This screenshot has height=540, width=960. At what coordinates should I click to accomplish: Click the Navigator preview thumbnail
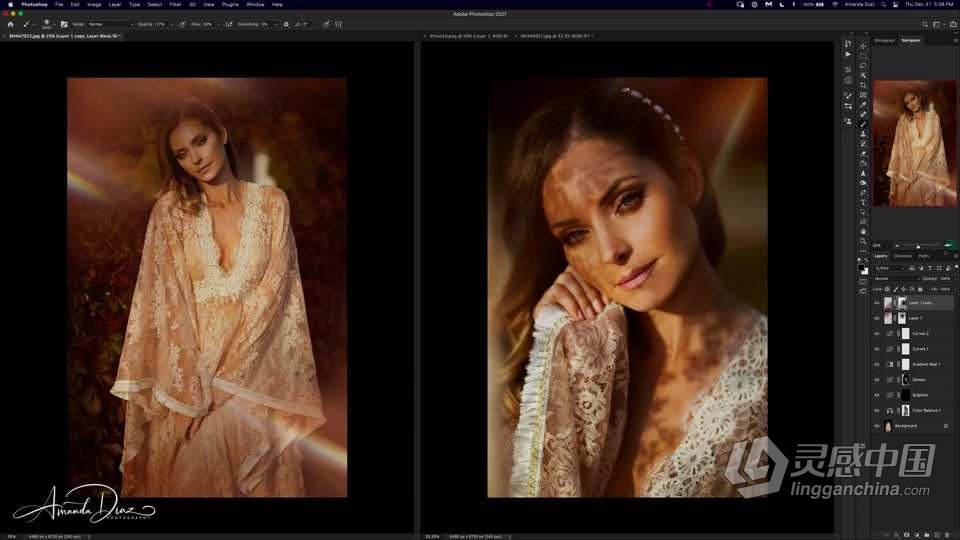pyautogui.click(x=915, y=143)
